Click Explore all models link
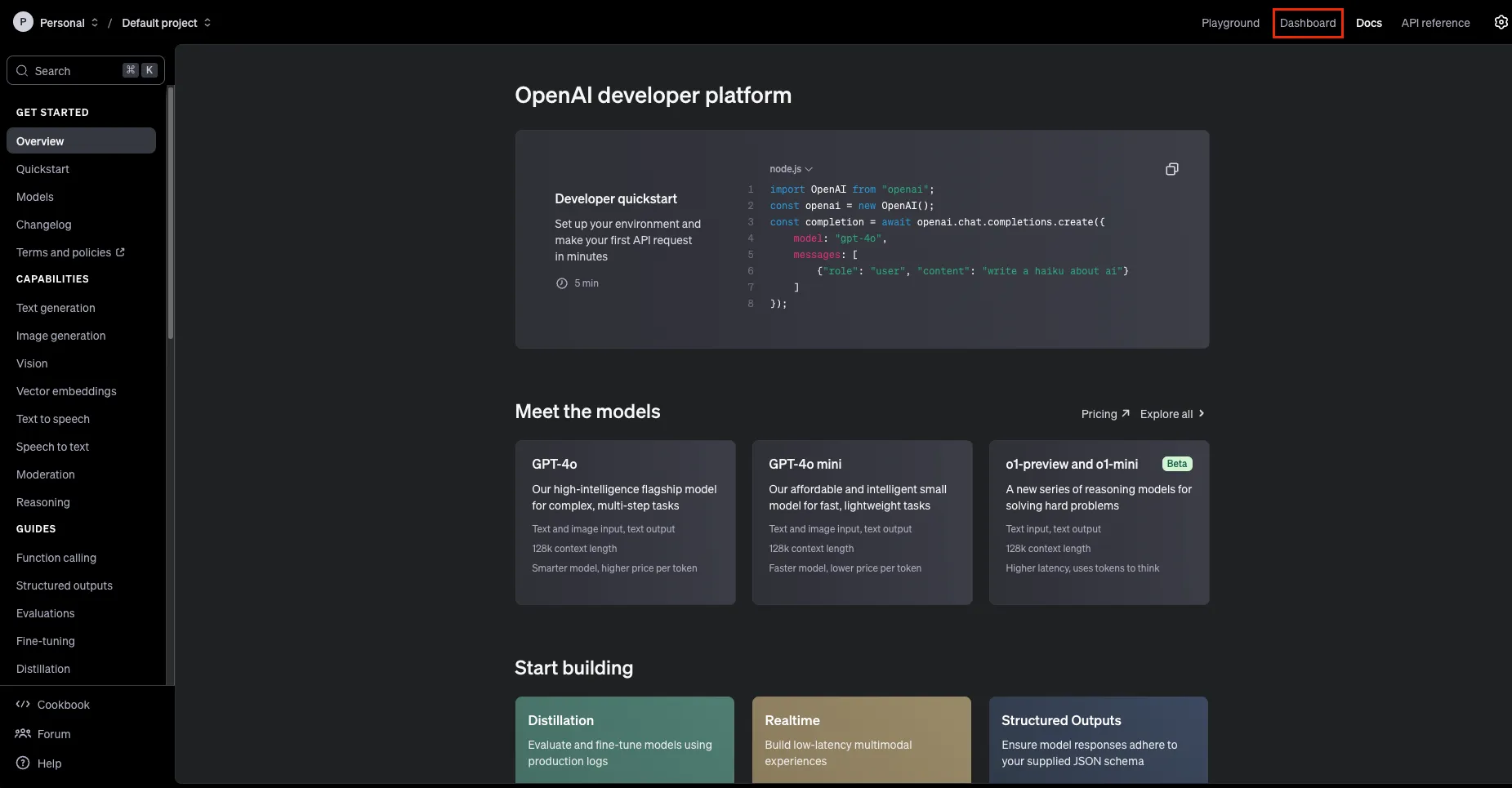Image resolution: width=1512 pixels, height=788 pixels. coord(1171,414)
